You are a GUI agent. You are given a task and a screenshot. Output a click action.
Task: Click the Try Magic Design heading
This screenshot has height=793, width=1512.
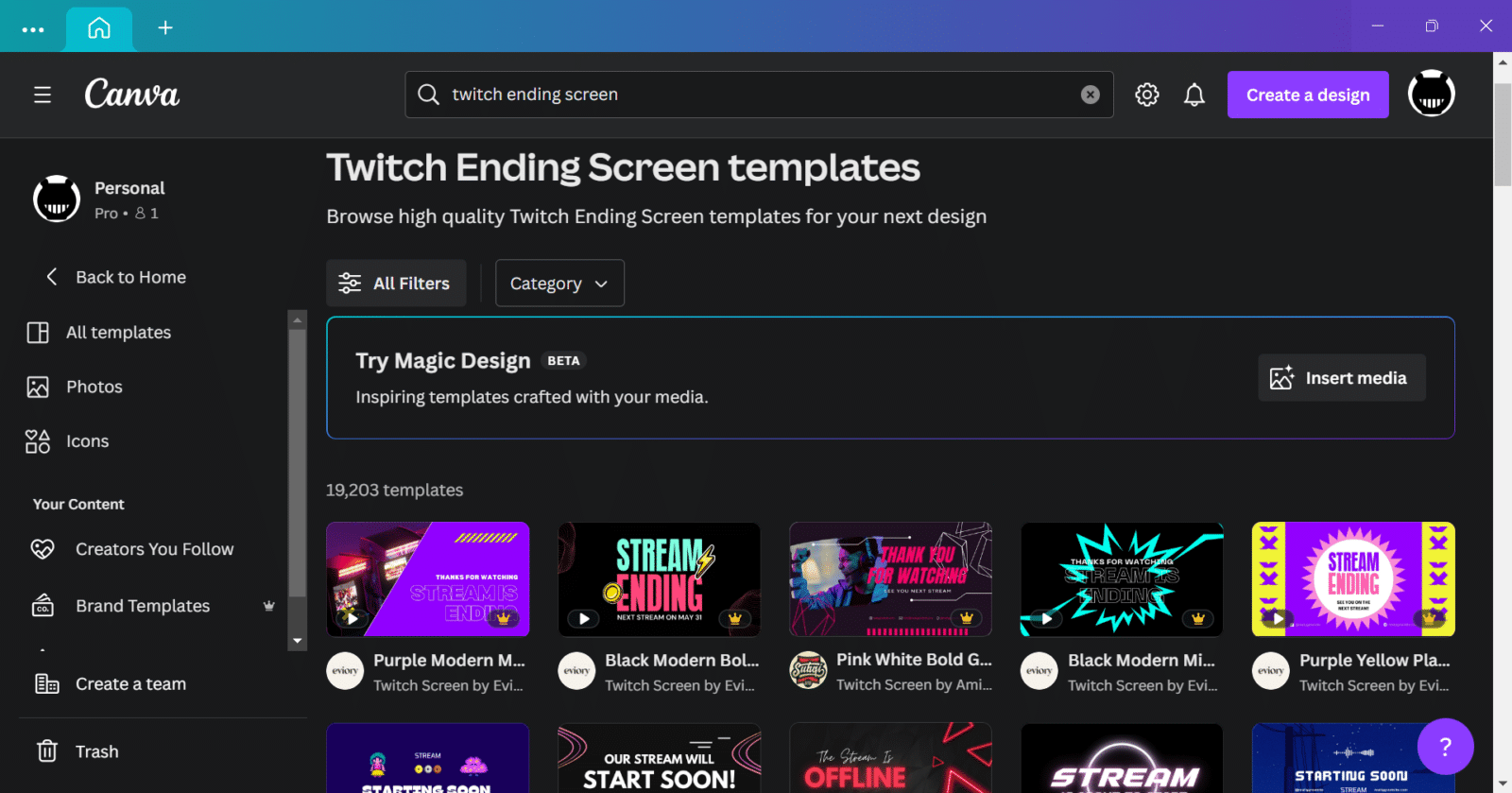point(442,360)
